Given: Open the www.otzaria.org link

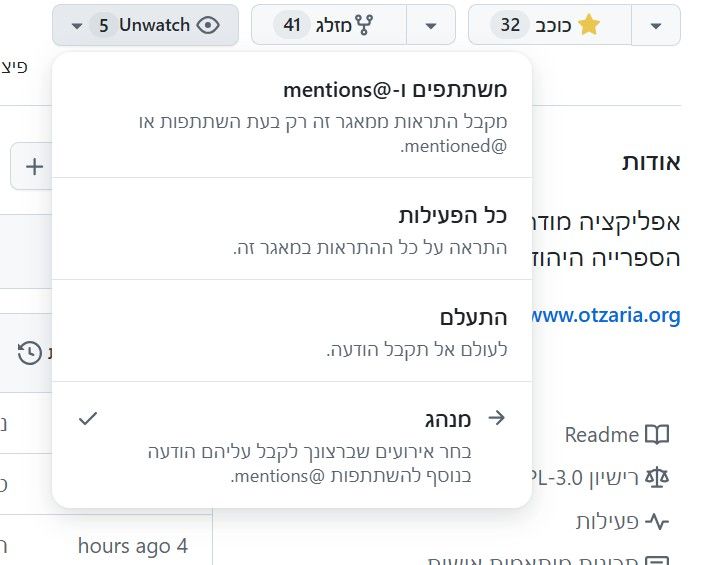Looking at the screenshot, I should pos(606,316).
